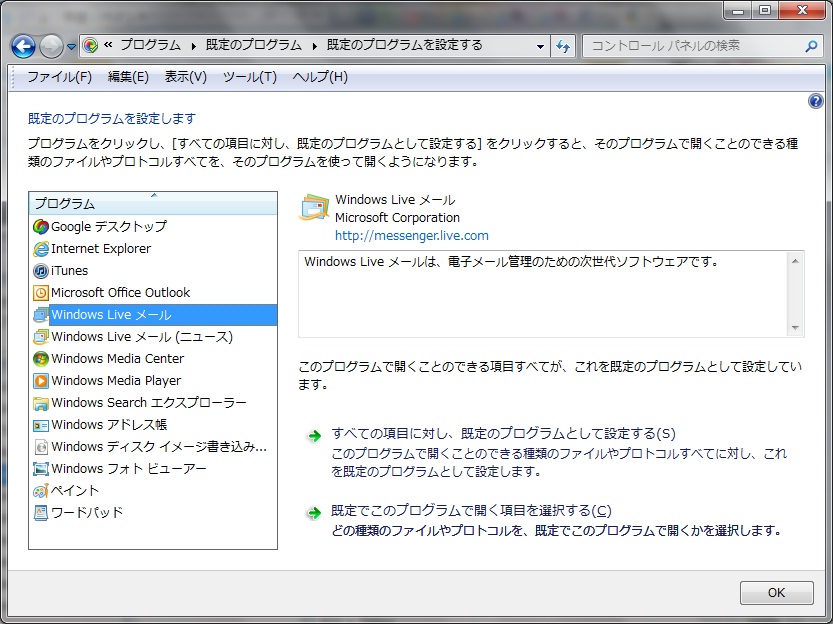
Task: Click the Windows フォト ビューアー icon
Action: tap(40, 469)
